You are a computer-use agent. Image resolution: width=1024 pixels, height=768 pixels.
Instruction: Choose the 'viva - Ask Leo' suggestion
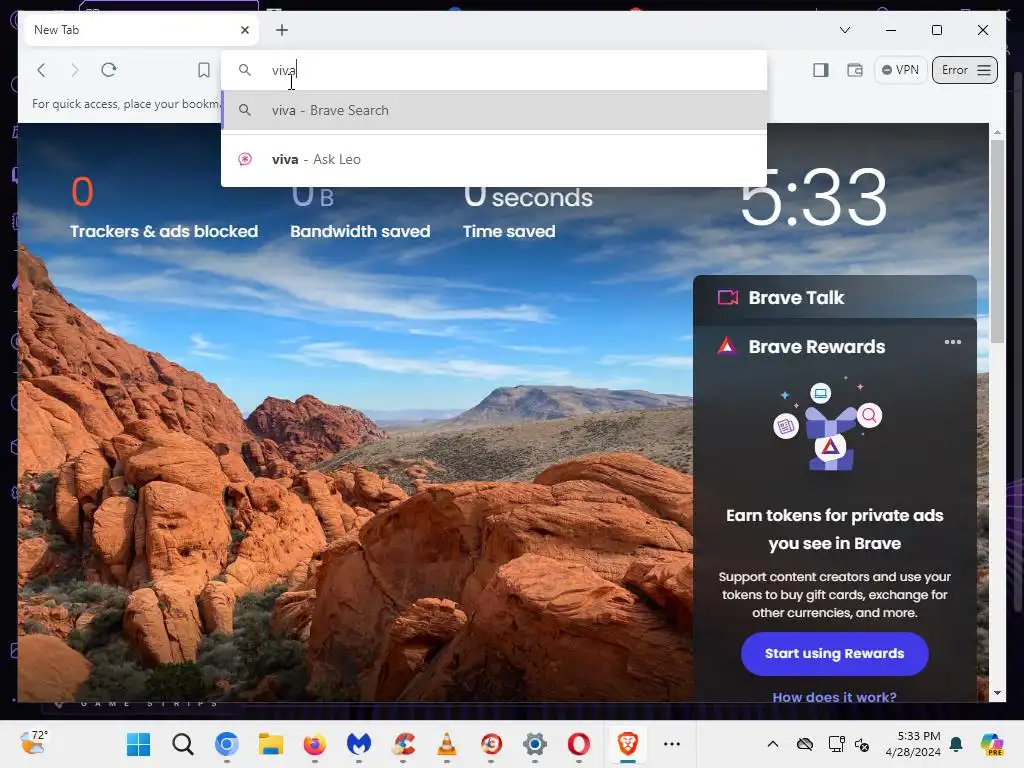coord(494,159)
